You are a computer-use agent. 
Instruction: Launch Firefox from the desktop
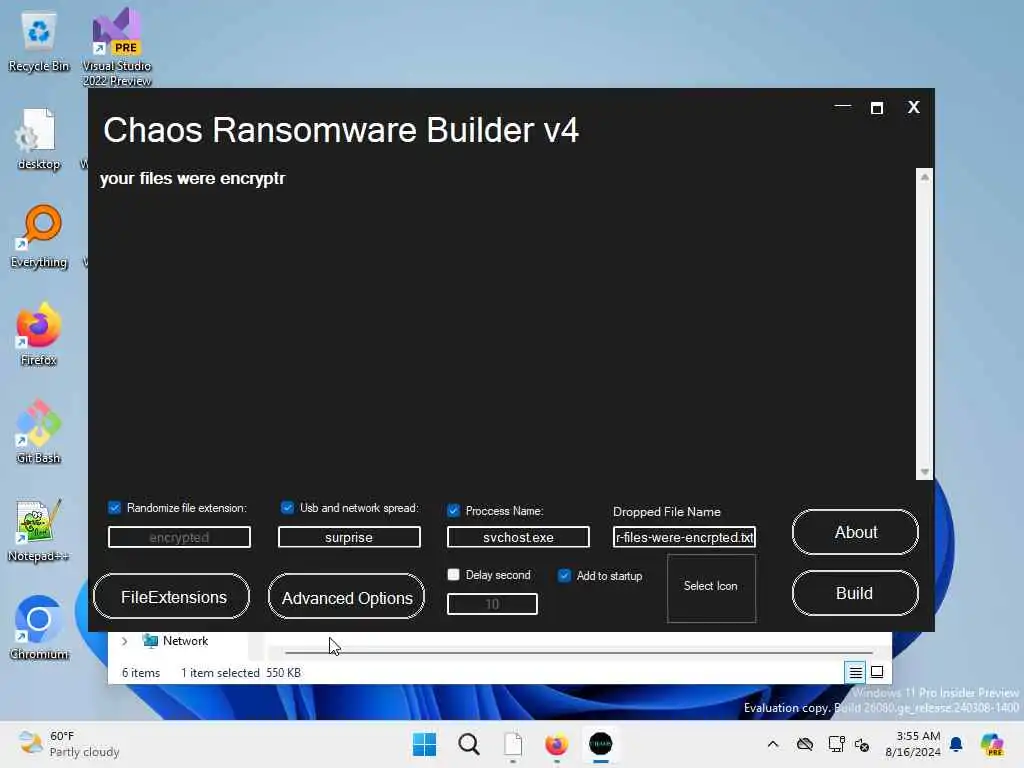tap(39, 334)
